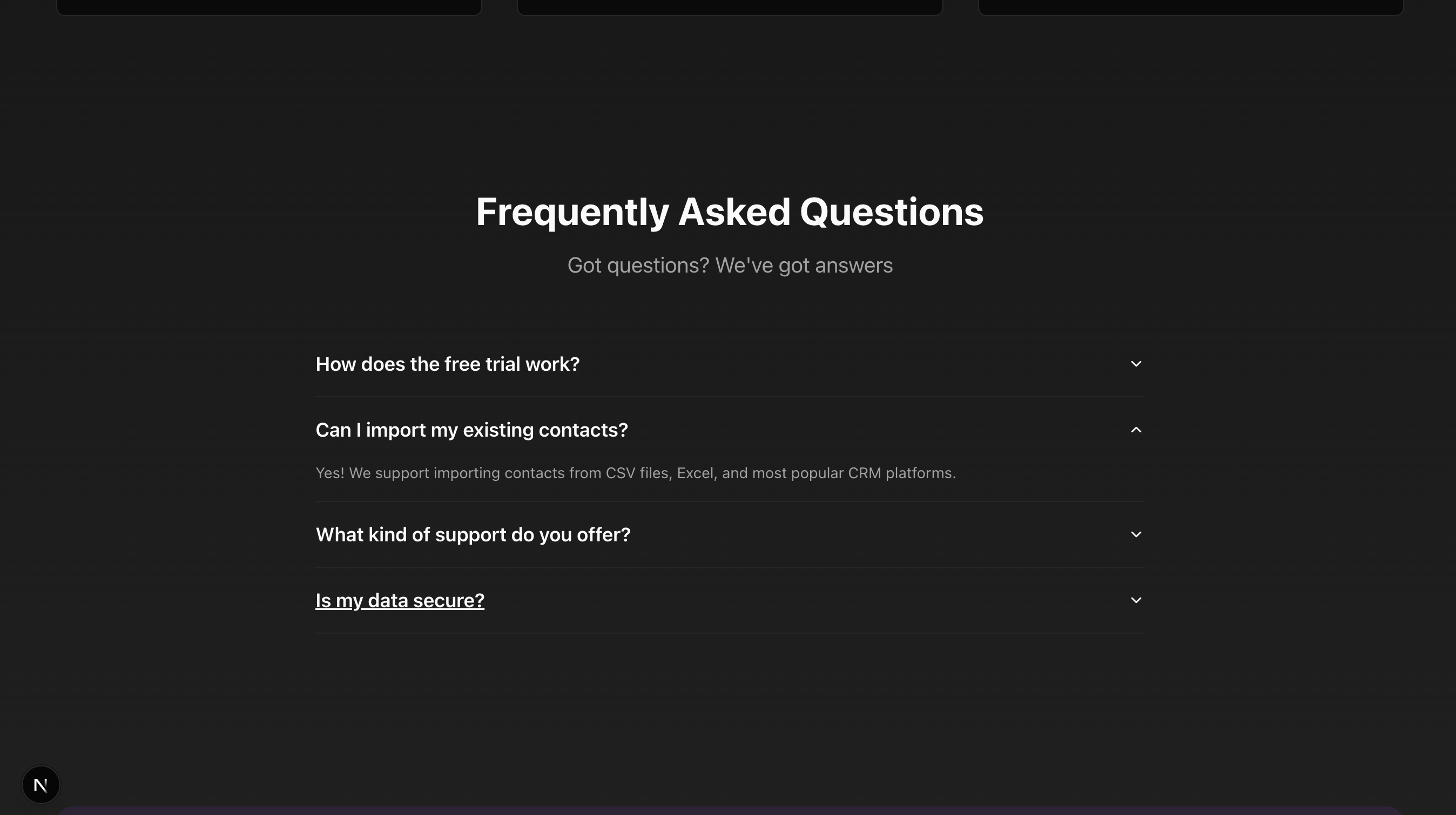Click the word 'Questions' in the main heading
Viewport: 1456px width, 815px height.
tap(891, 212)
